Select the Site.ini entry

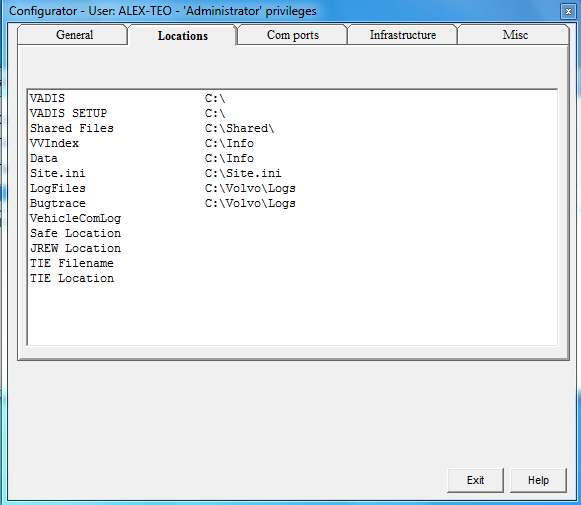(x=292, y=173)
